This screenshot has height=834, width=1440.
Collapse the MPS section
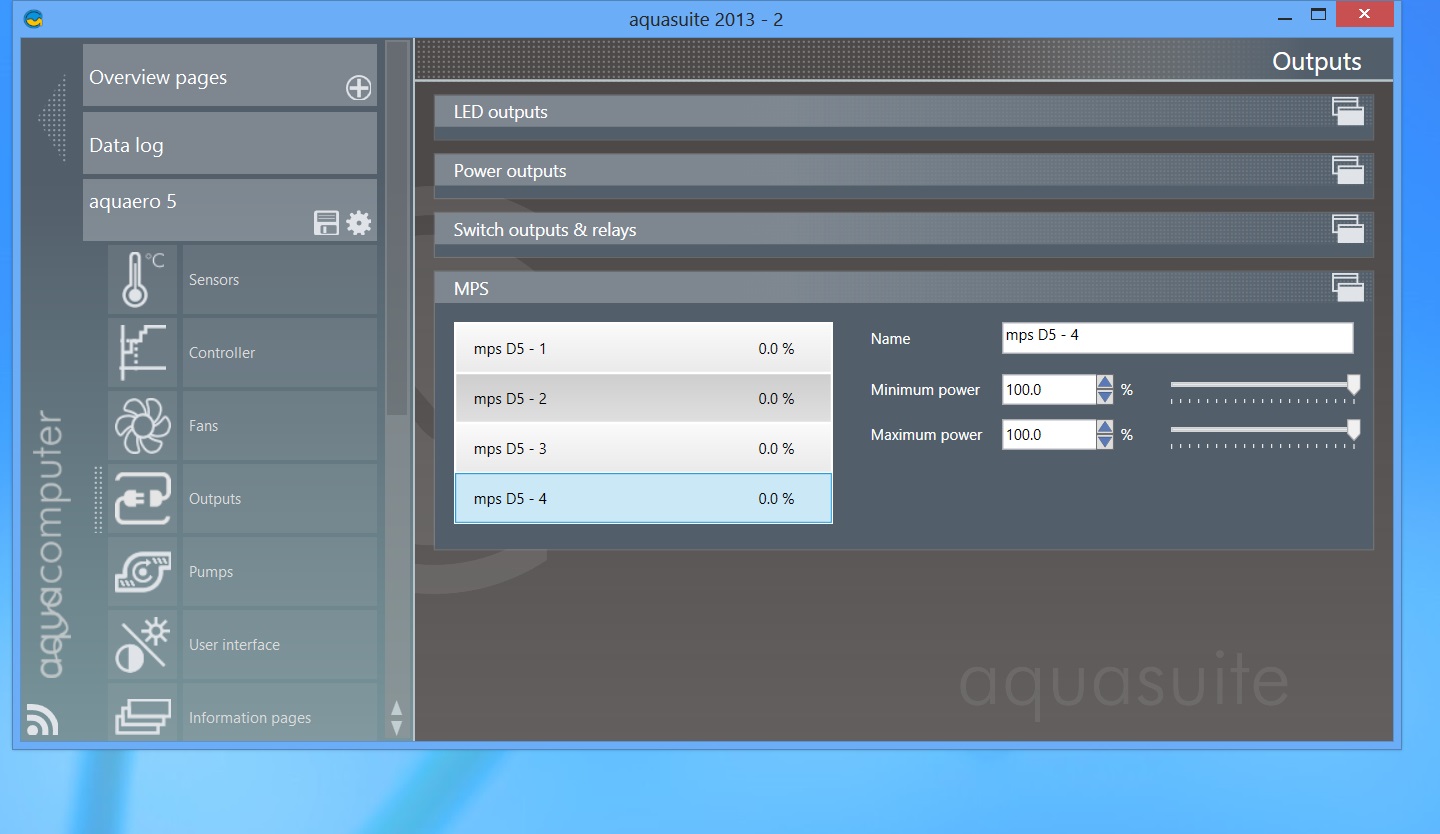click(1347, 288)
